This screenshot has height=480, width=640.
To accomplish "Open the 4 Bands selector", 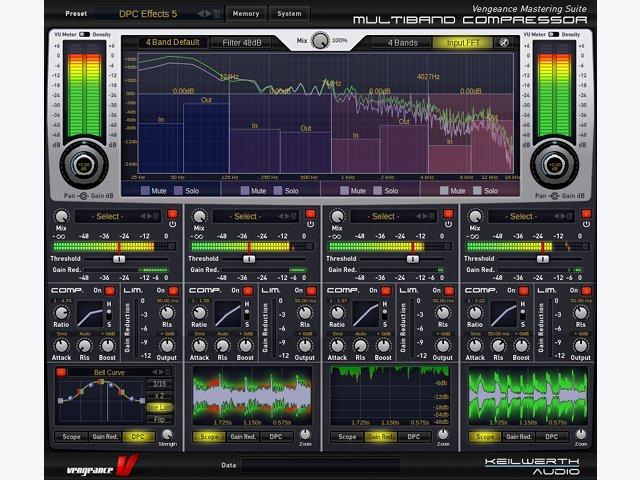I will point(402,42).
